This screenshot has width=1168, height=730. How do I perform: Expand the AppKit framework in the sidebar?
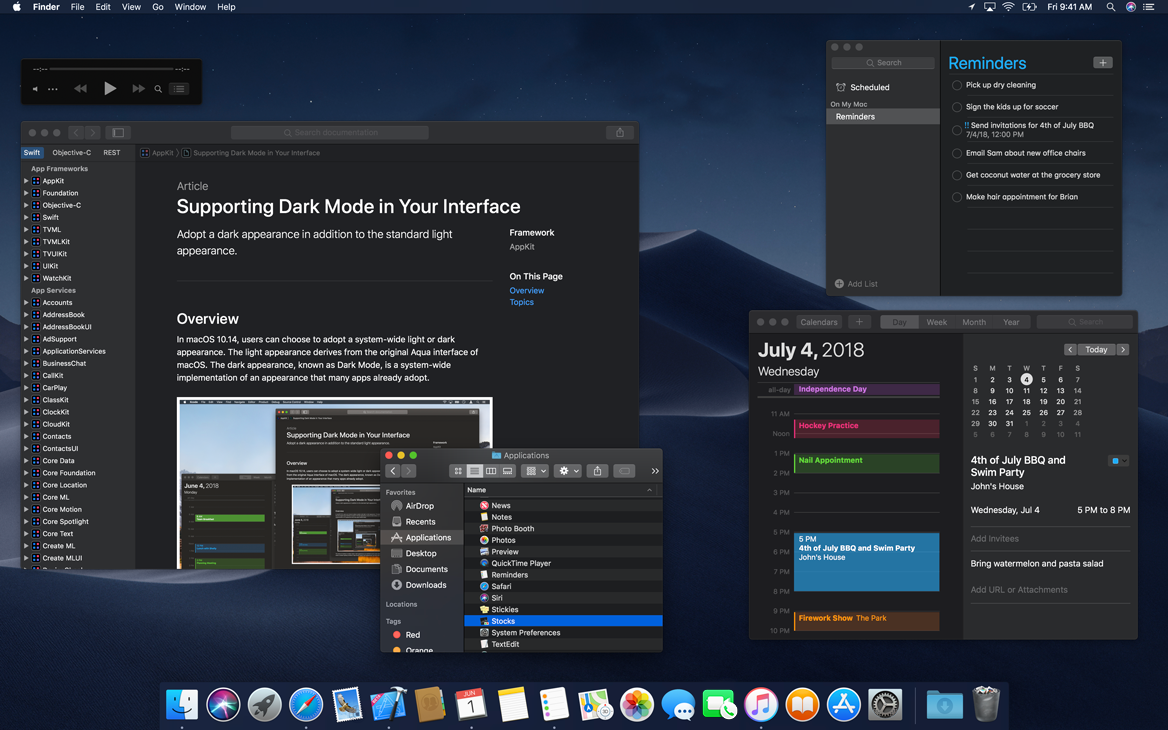(25, 180)
